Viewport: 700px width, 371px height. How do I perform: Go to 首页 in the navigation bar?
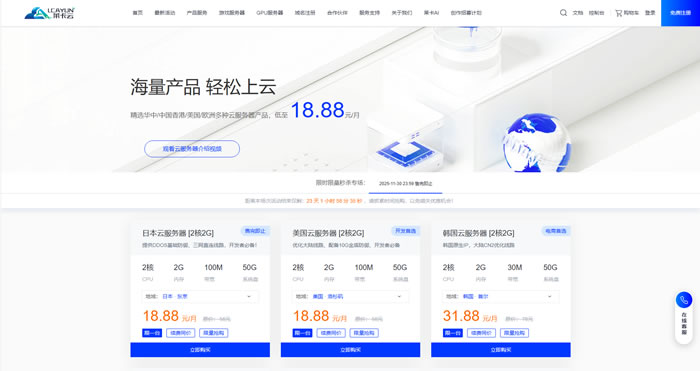tap(138, 13)
